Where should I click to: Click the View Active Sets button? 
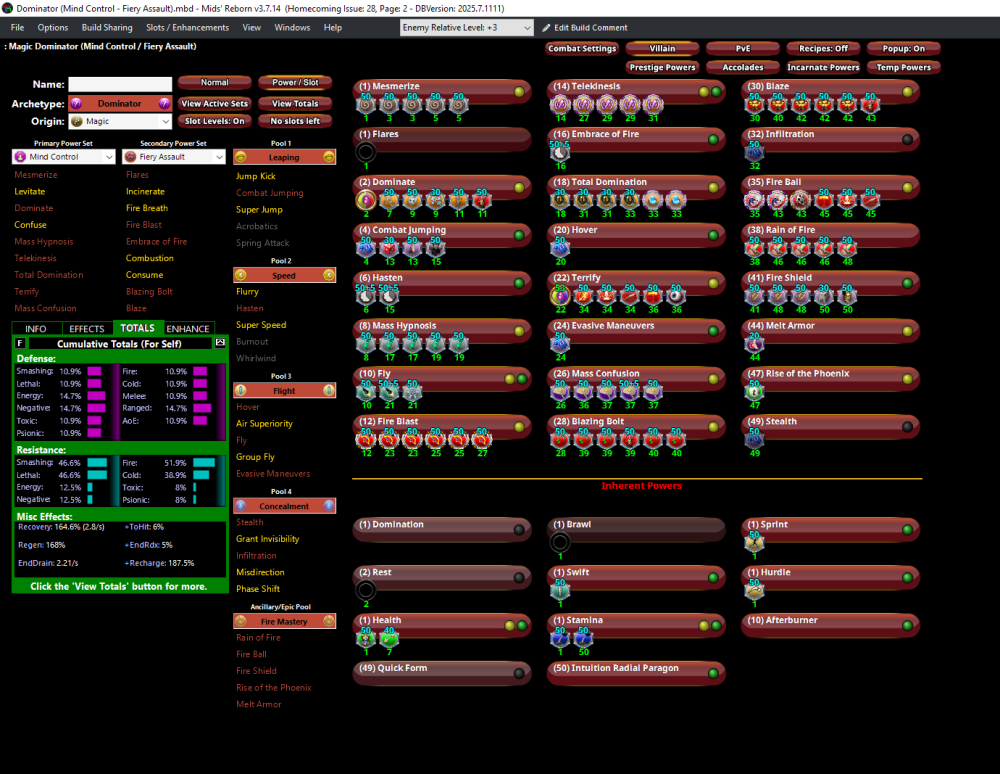point(214,104)
